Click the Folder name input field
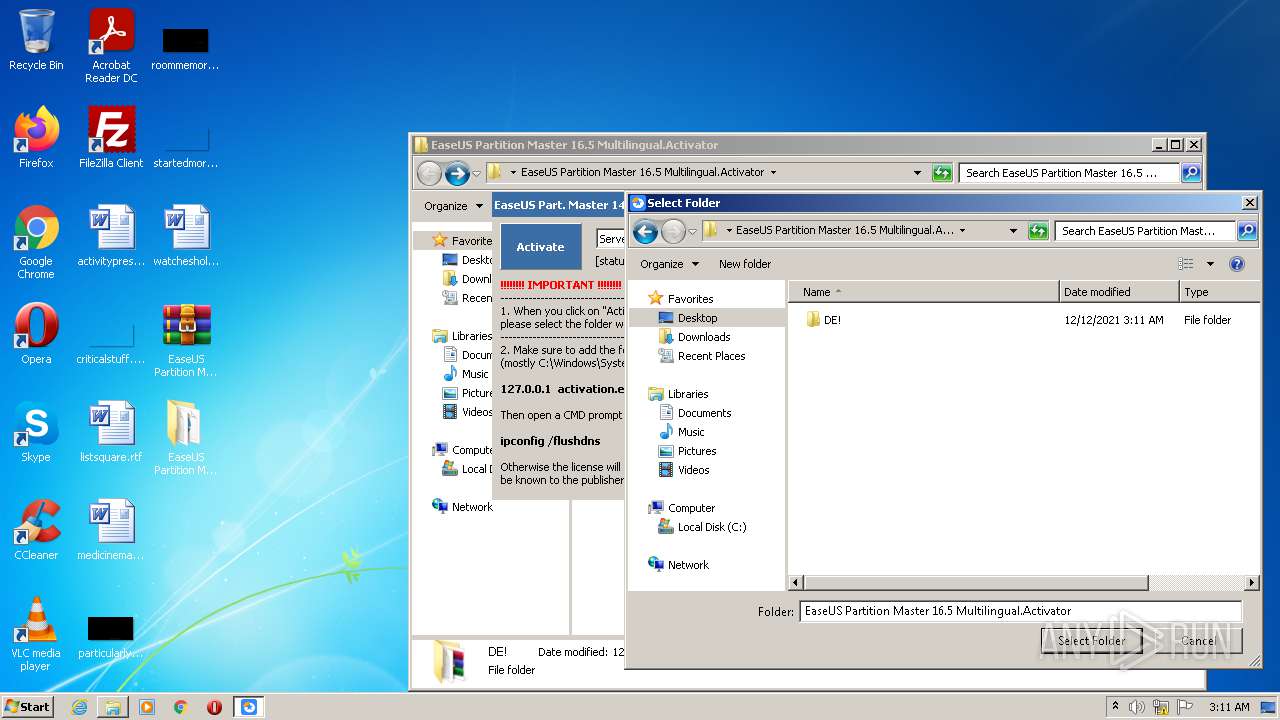 pyautogui.click(x=1020, y=611)
